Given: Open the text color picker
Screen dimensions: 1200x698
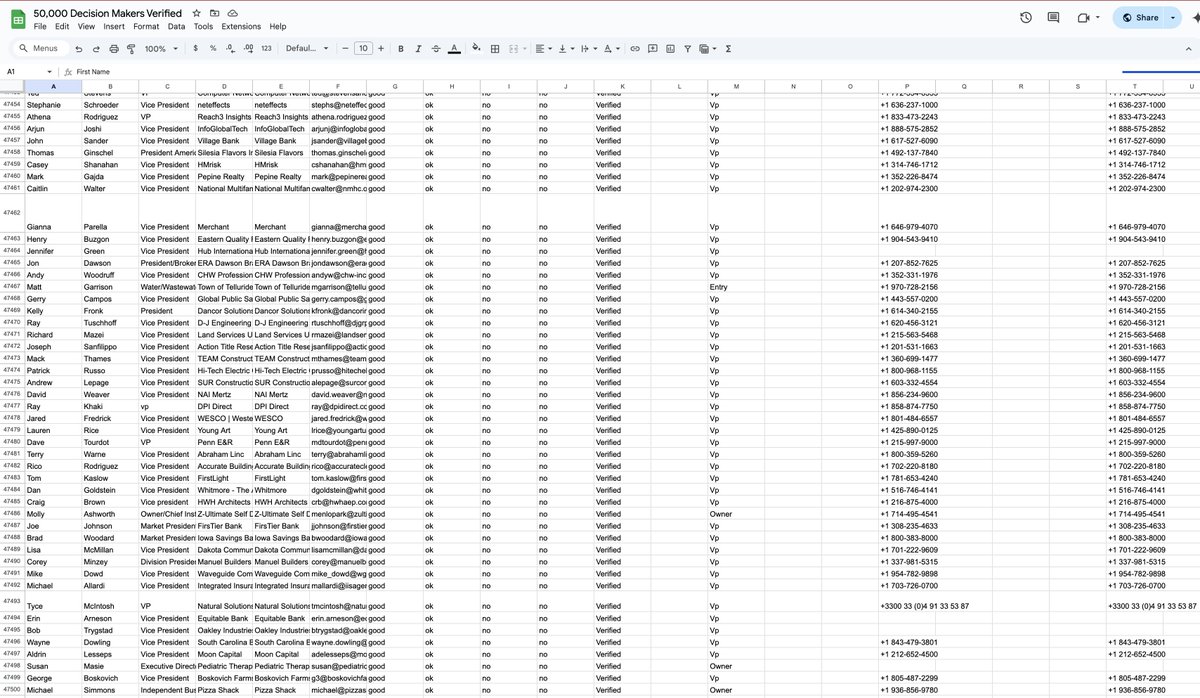Looking at the screenshot, I should tap(454, 48).
